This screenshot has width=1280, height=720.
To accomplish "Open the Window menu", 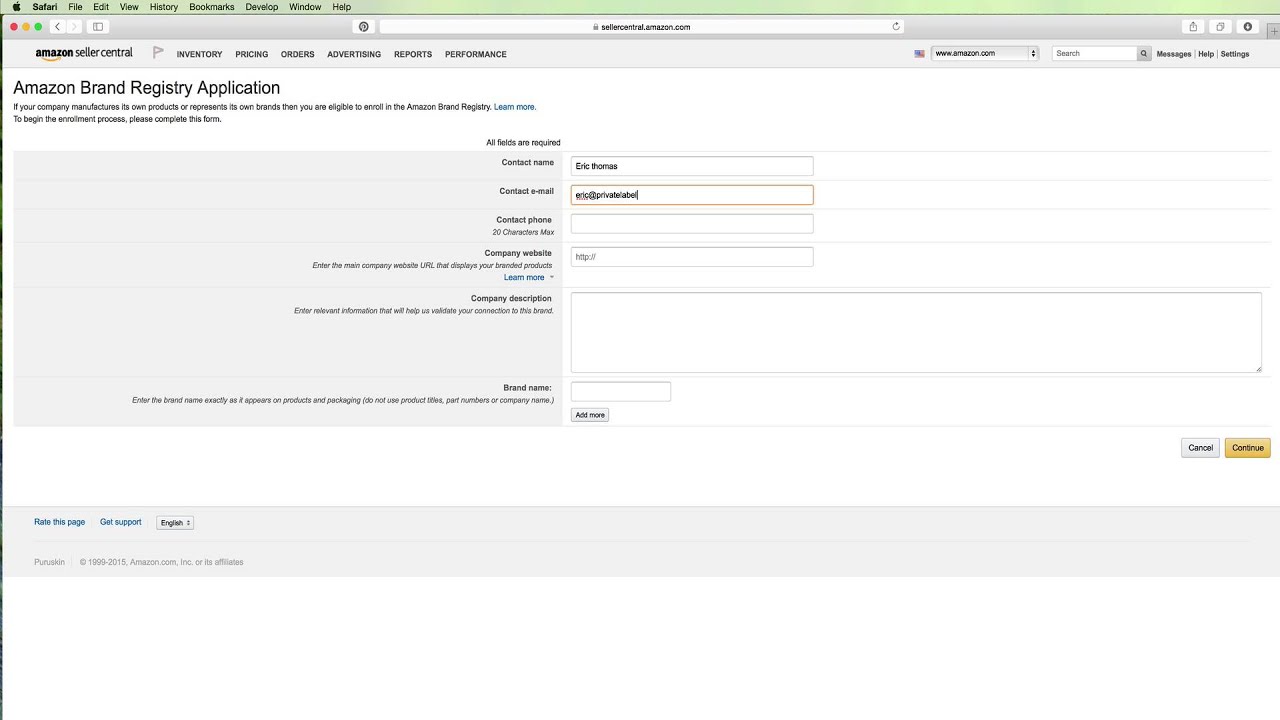I will [305, 7].
